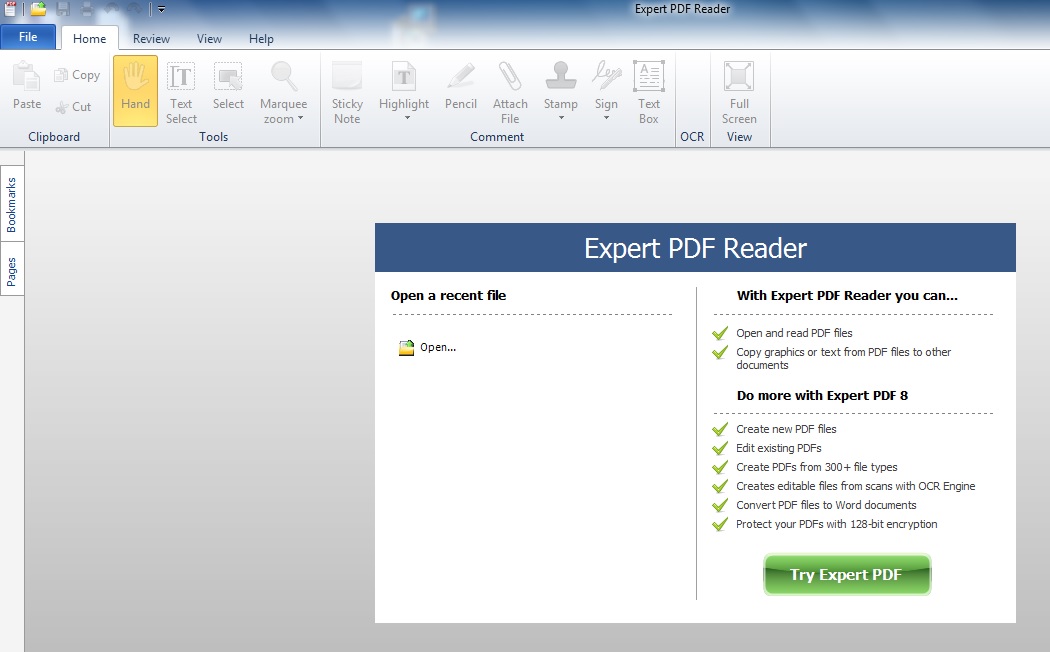Switch to the Review tab
The width and height of the screenshot is (1050, 652).
click(x=150, y=38)
